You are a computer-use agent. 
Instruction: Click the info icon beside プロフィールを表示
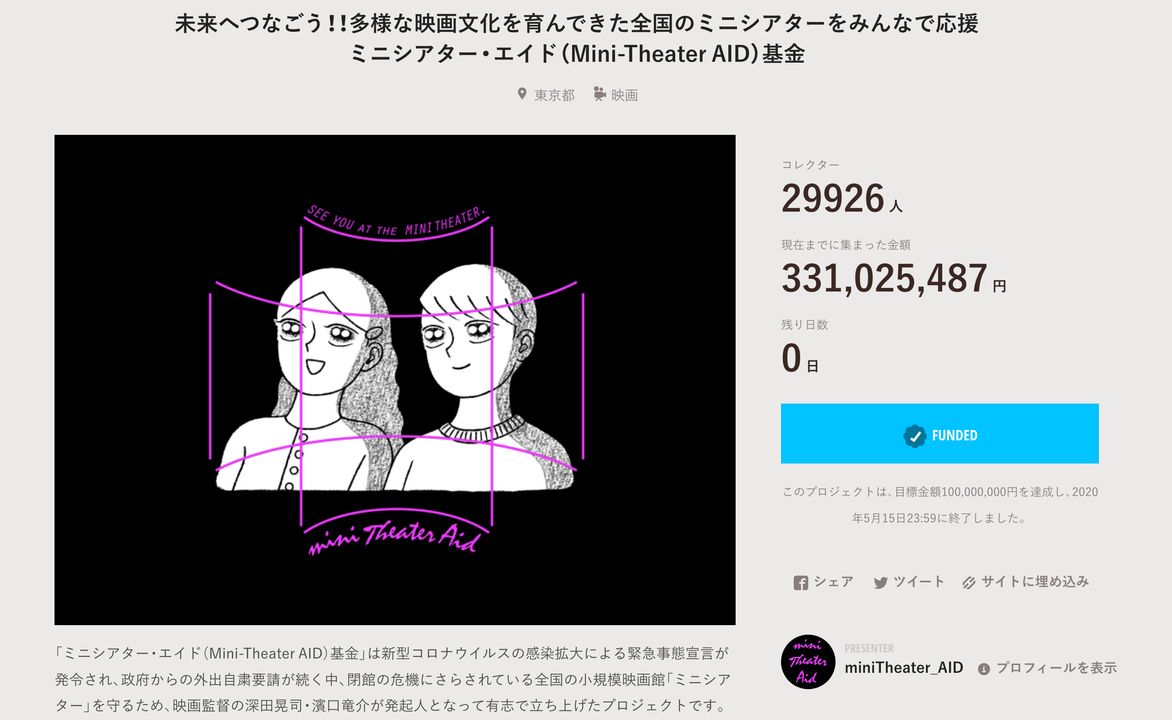click(984, 668)
